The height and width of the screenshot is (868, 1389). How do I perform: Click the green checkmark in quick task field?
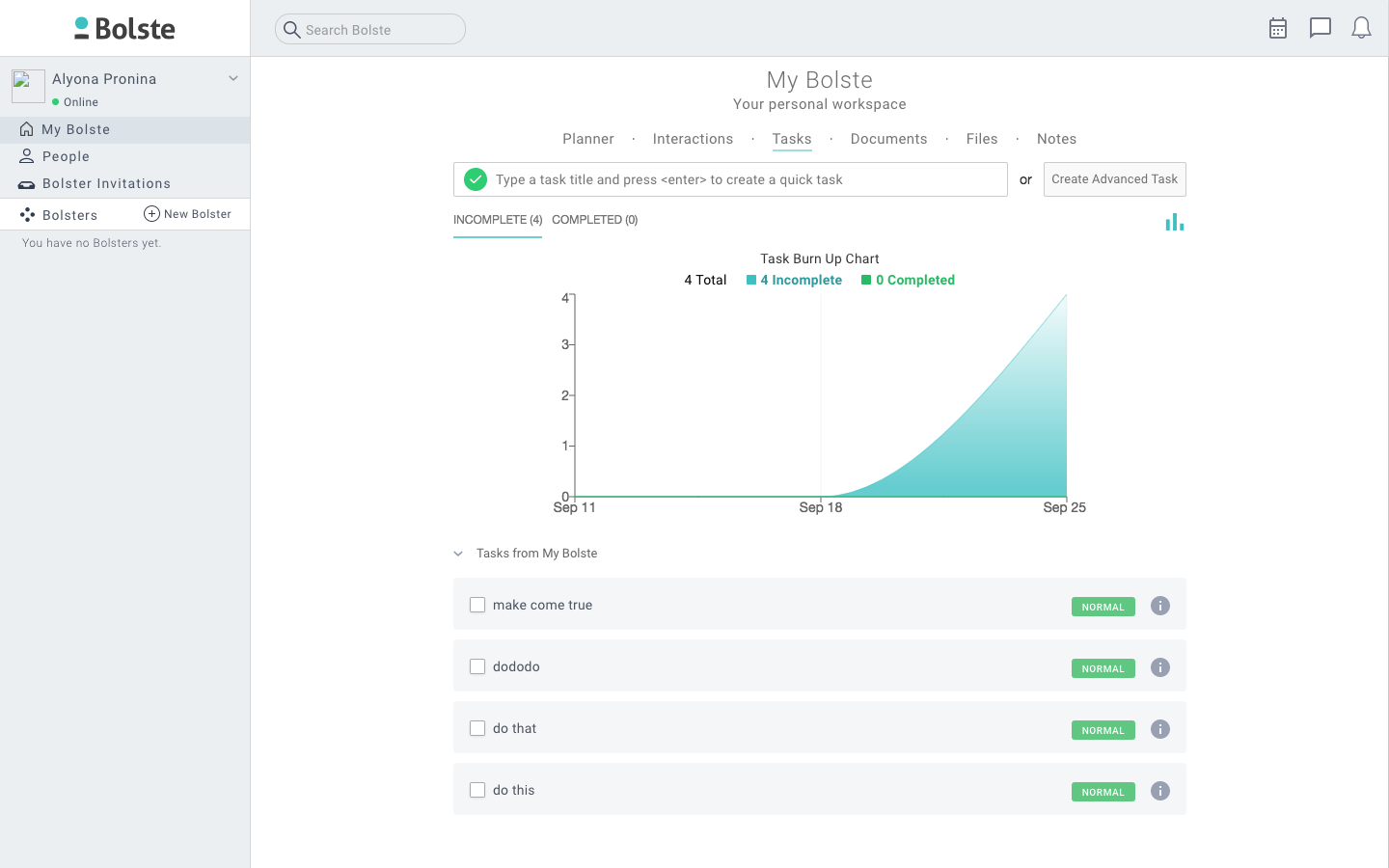point(476,179)
